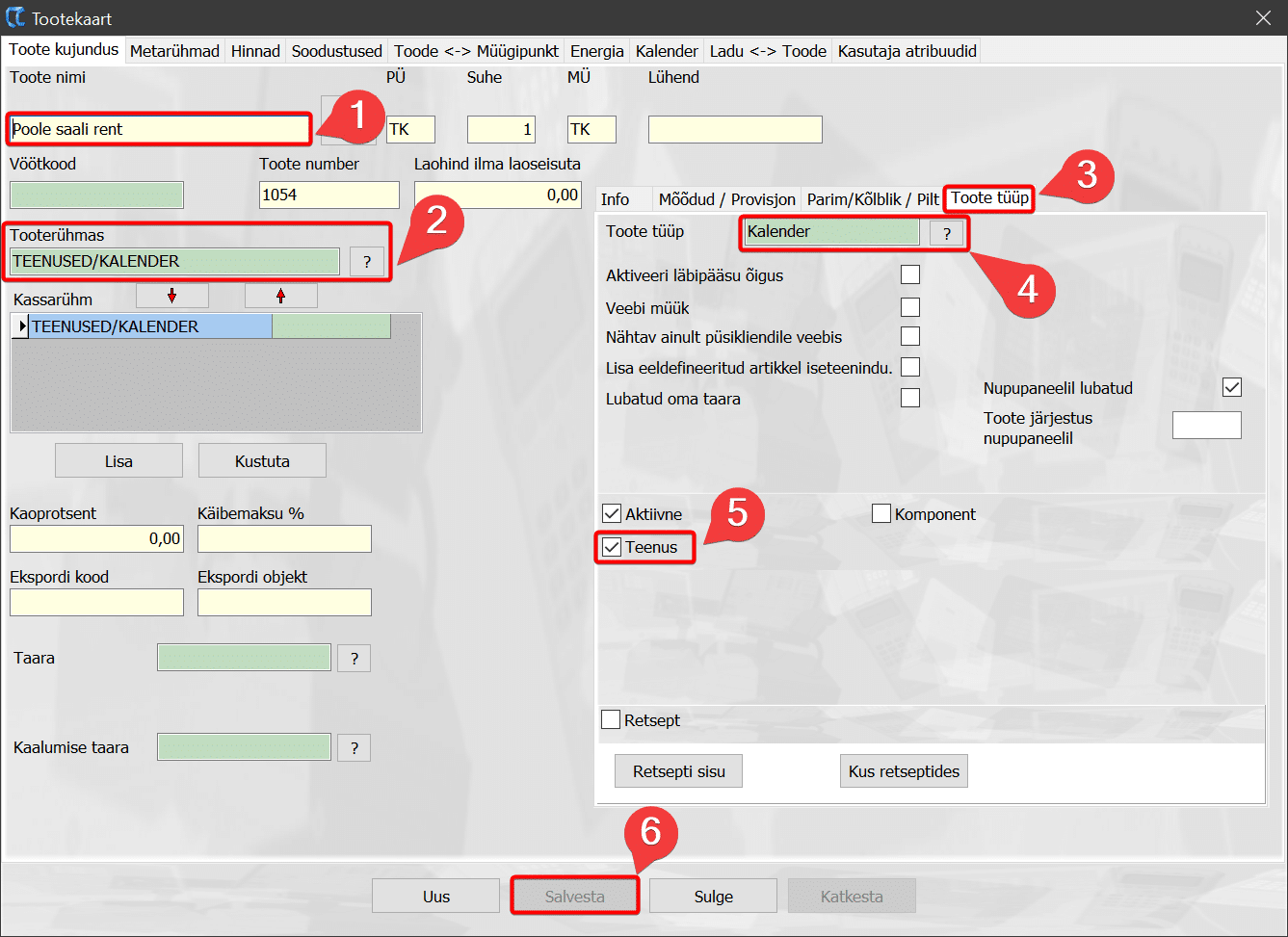Click the Retsepti sisu button
The image size is (1288, 937).
pyautogui.click(x=678, y=771)
